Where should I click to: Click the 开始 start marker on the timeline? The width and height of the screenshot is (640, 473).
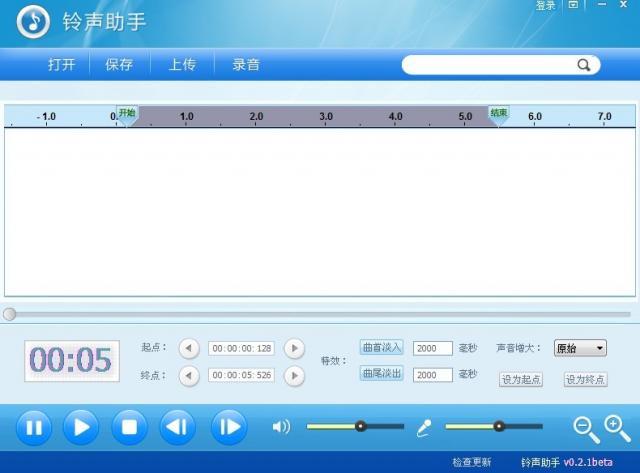(127, 115)
